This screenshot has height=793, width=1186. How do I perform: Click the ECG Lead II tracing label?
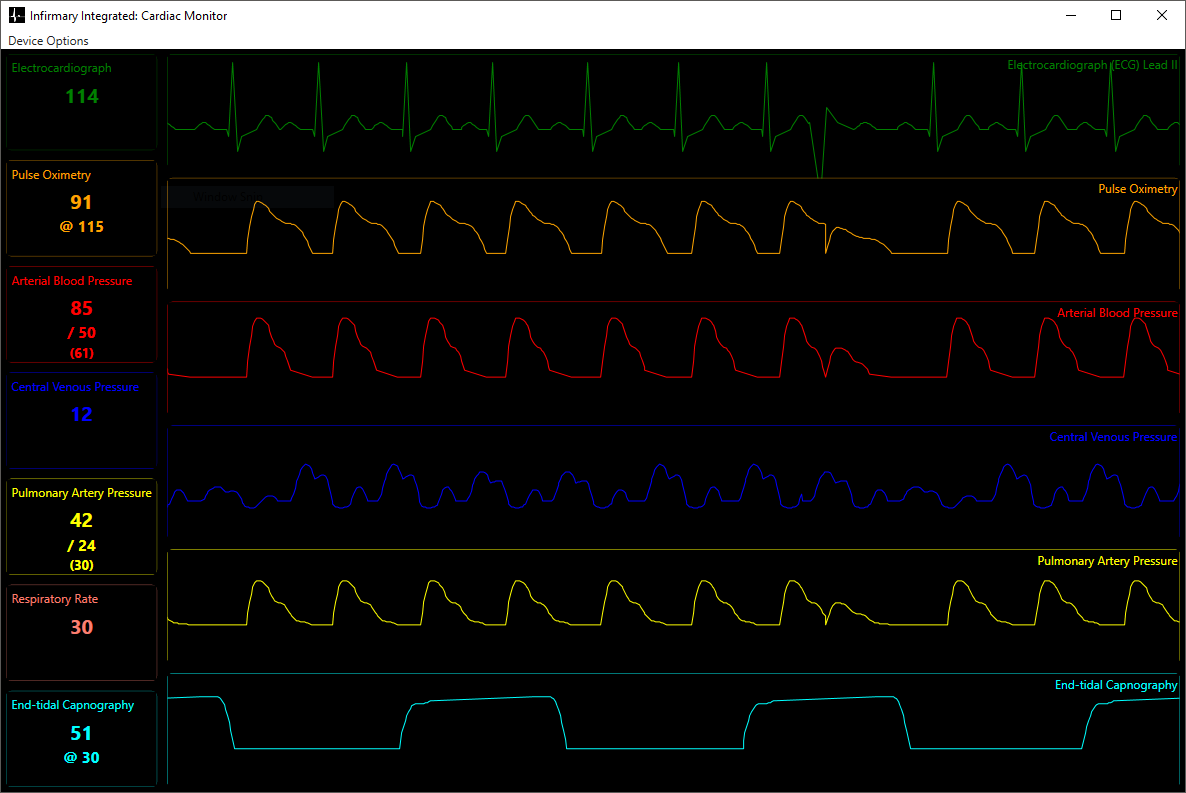[1092, 65]
